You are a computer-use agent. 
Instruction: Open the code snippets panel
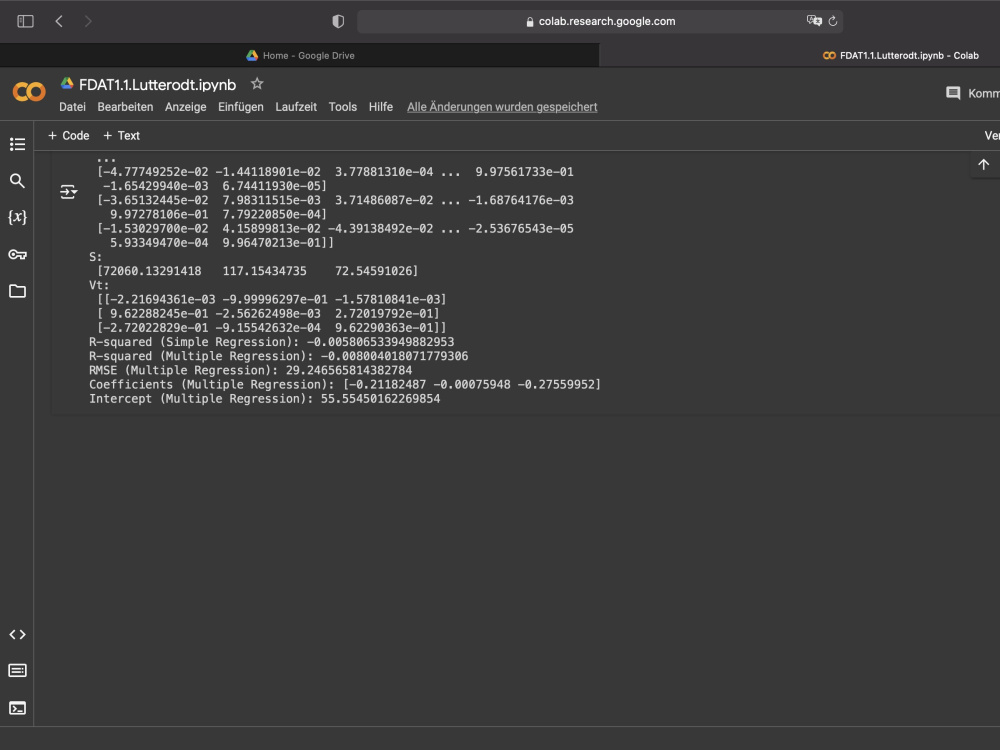17,635
